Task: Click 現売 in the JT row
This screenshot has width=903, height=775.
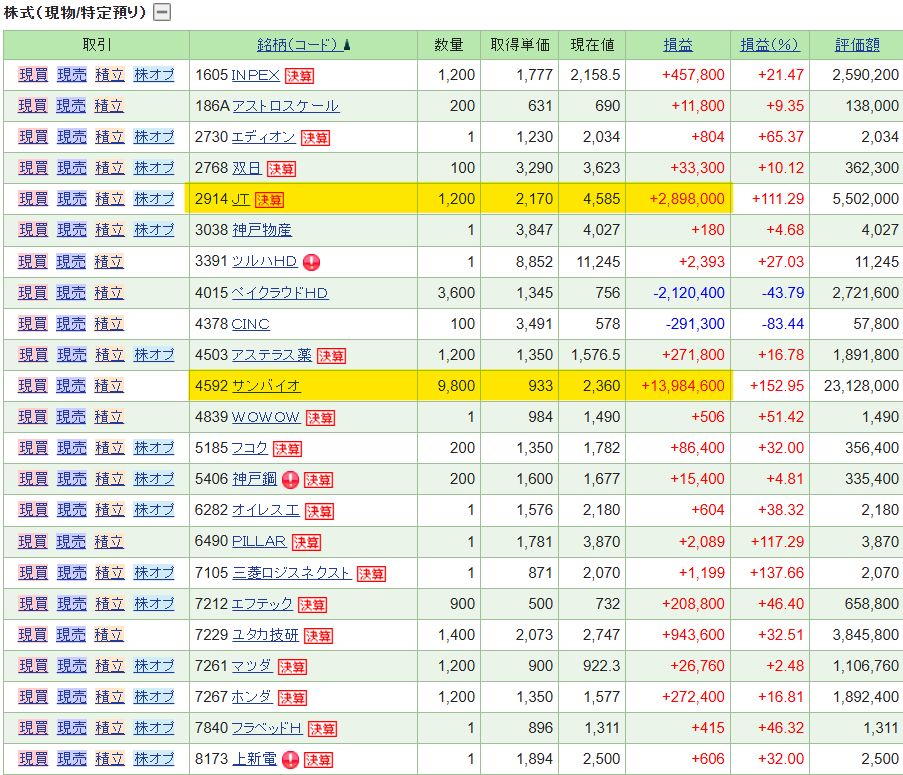Action: click(x=71, y=200)
